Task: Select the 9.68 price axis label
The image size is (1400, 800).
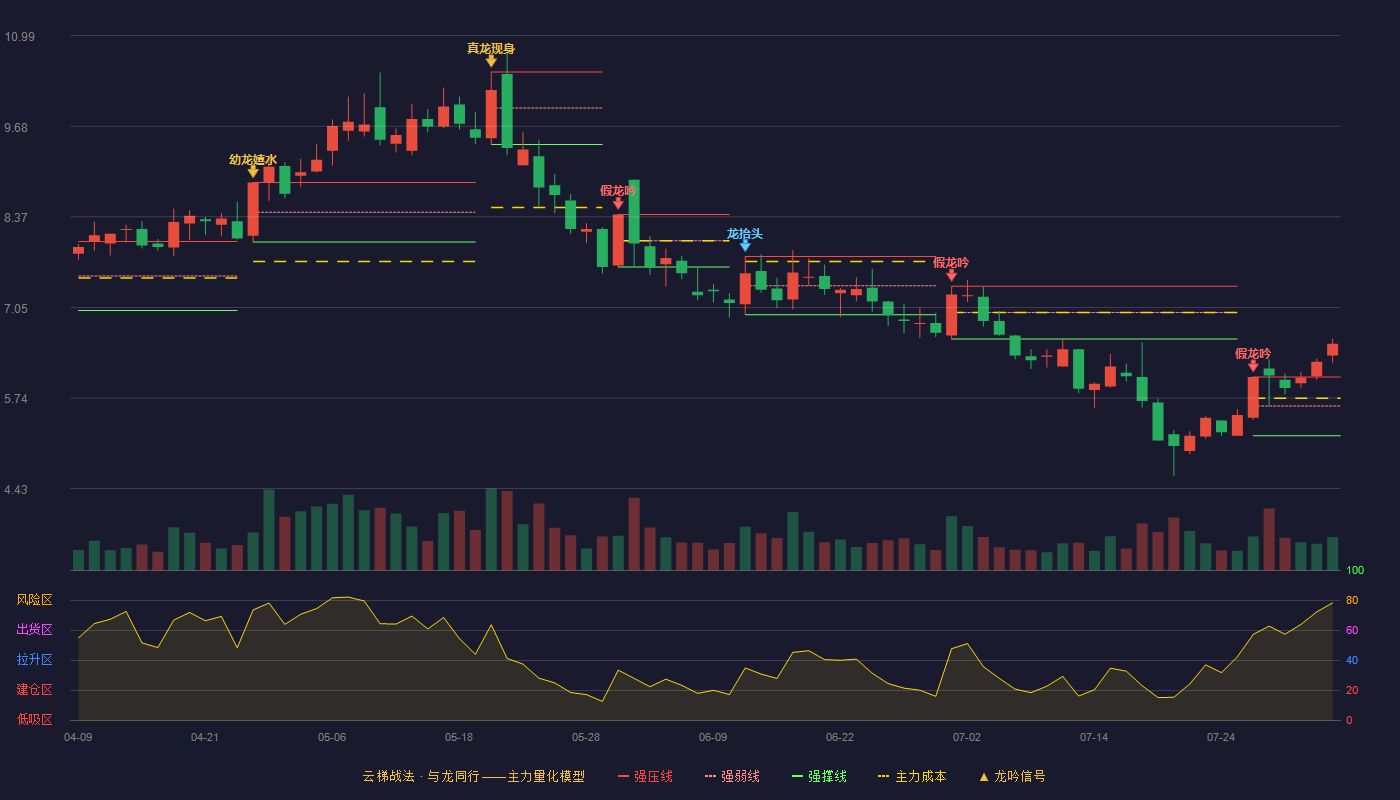Action: [16, 128]
